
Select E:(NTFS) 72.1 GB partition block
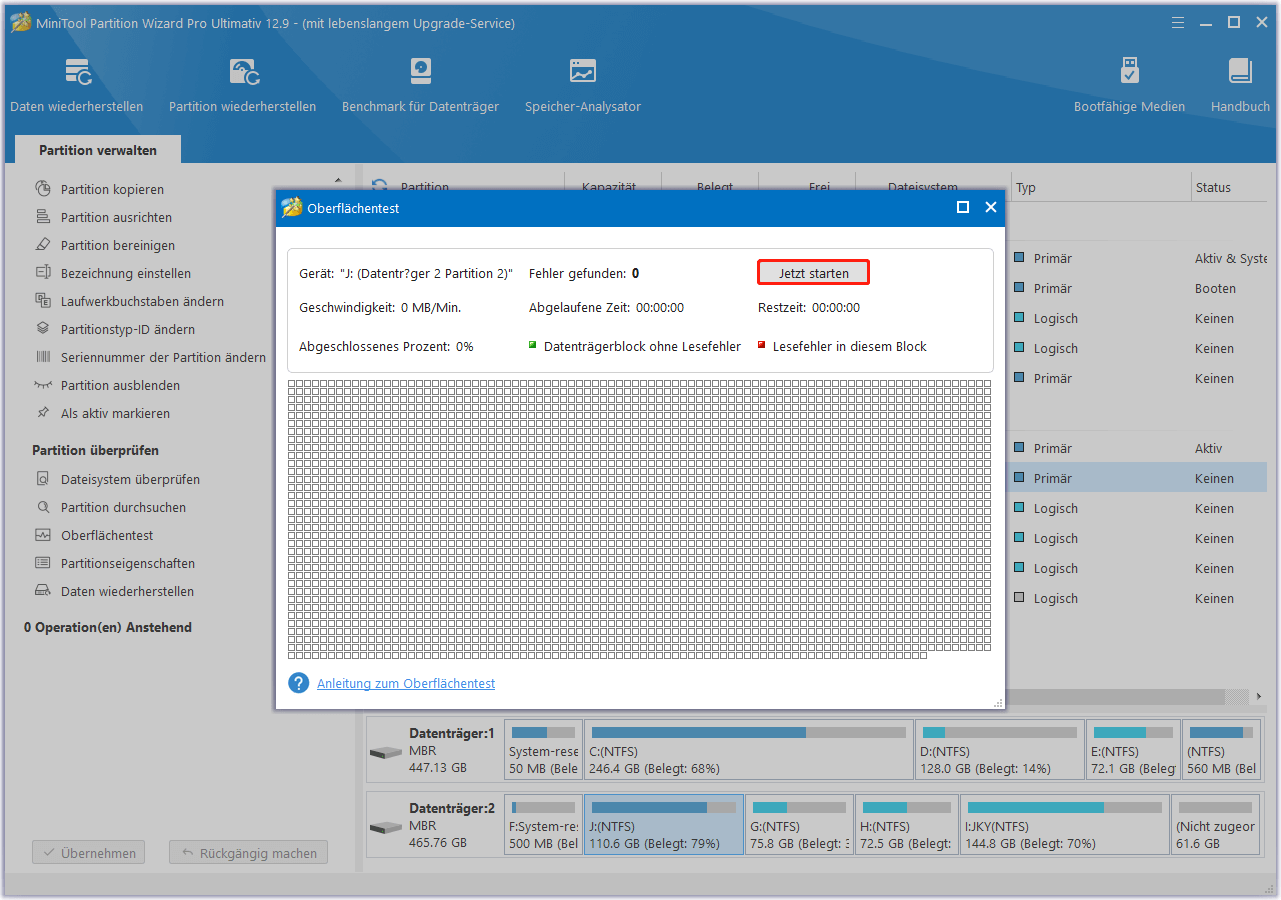click(x=1132, y=750)
